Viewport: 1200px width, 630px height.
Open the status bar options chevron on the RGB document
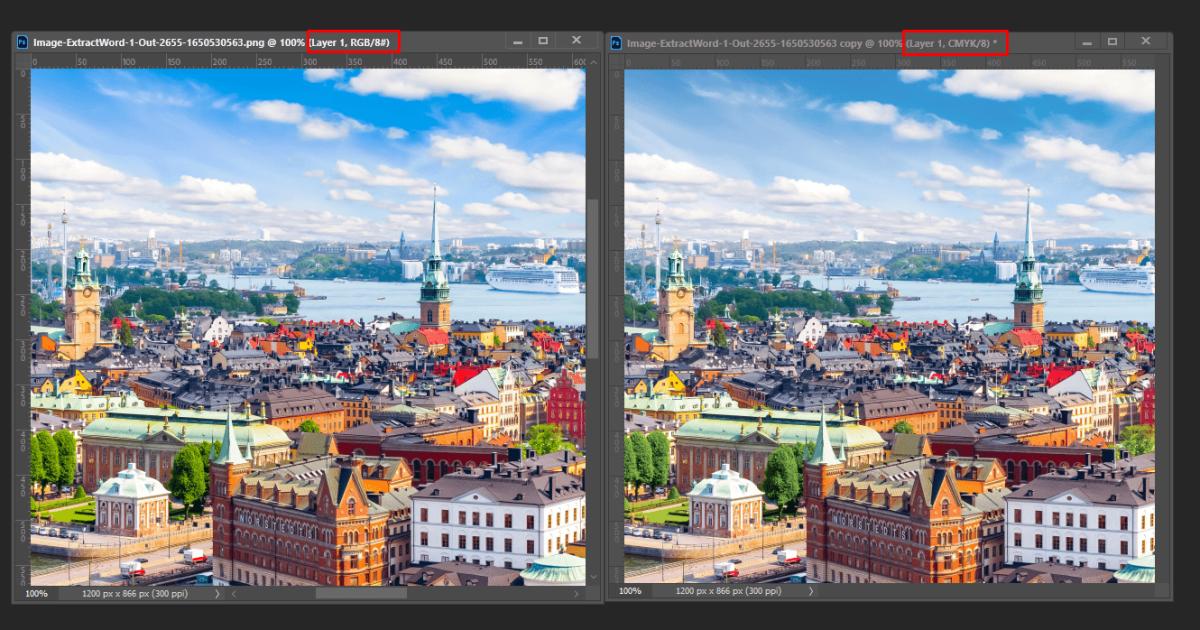tap(218, 594)
